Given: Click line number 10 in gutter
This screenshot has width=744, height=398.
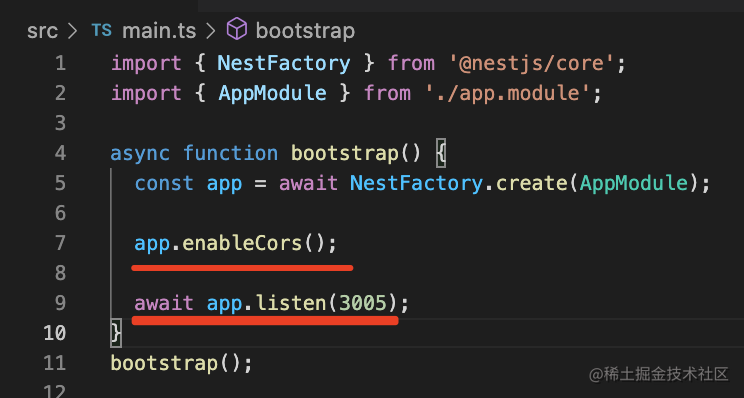Looking at the screenshot, I should point(55,333).
